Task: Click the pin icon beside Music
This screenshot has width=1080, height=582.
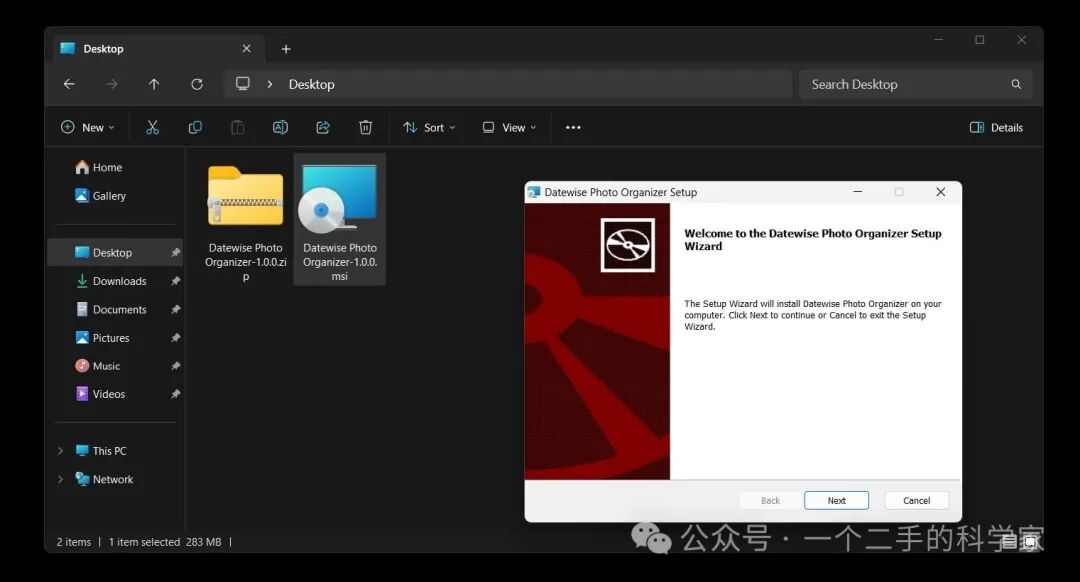Action: coord(176,366)
